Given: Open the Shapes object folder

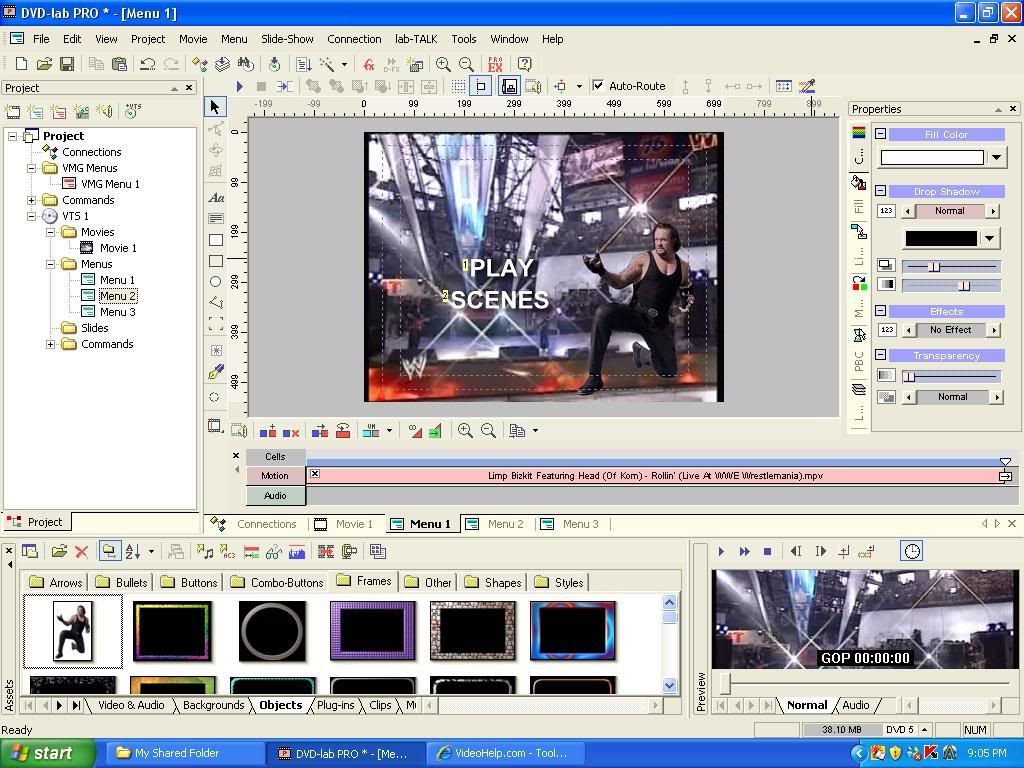Looking at the screenshot, I should 495,583.
